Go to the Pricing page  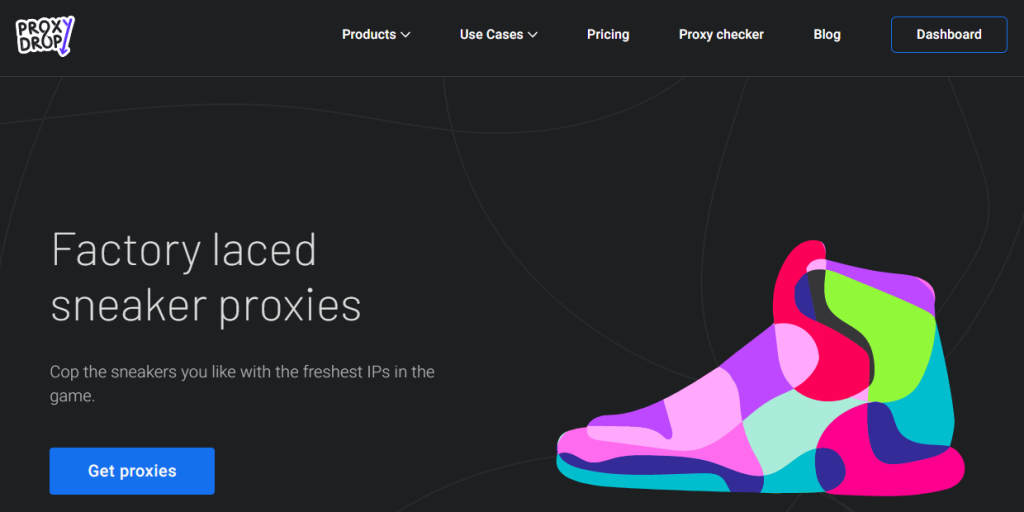click(x=608, y=34)
